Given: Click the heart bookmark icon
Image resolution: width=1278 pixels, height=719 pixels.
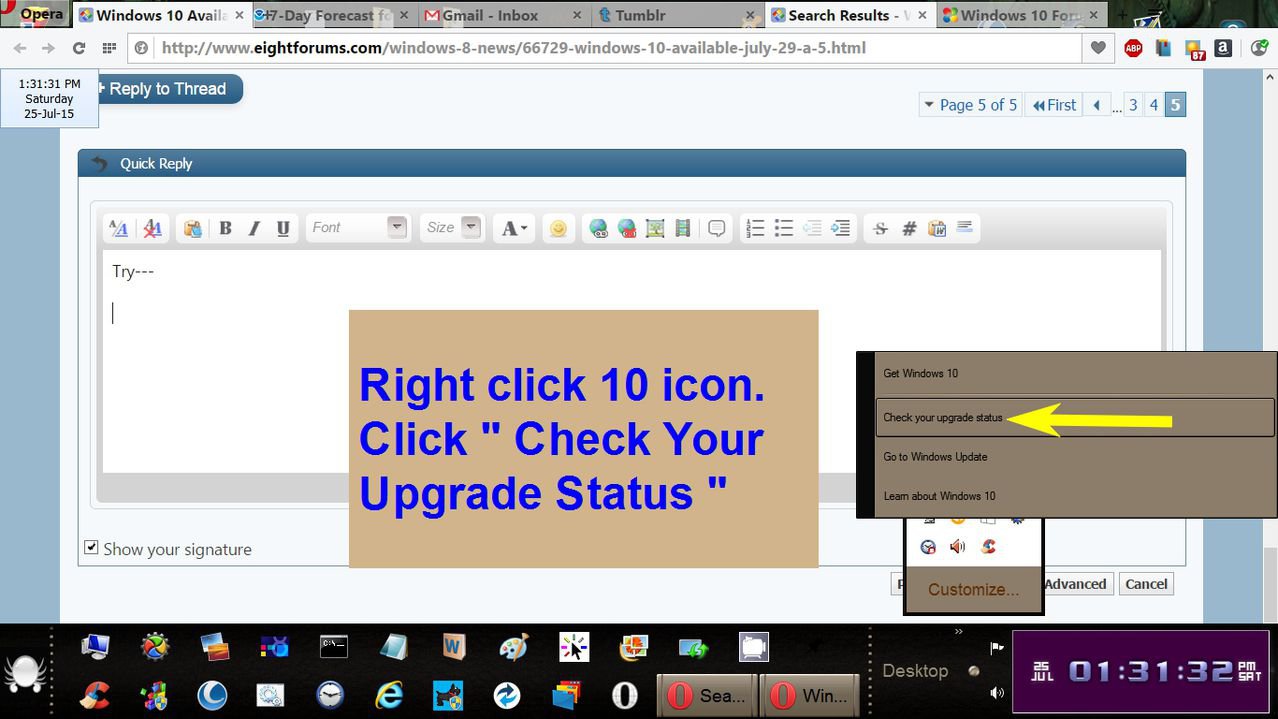Looking at the screenshot, I should (x=1098, y=48).
